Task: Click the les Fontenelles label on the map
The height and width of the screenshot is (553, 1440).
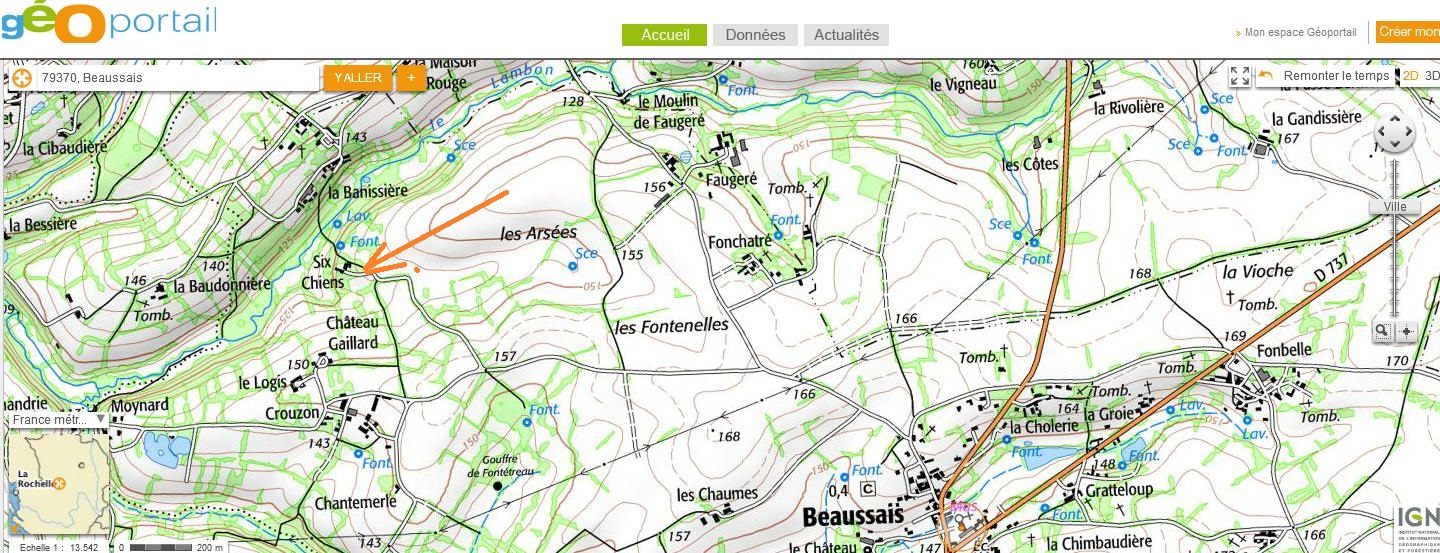Action: [x=671, y=326]
